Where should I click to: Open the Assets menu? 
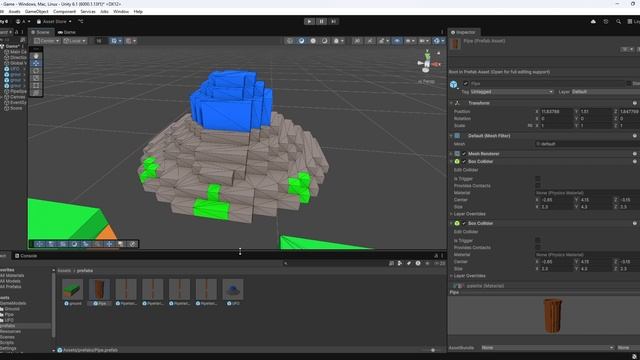[14, 11]
